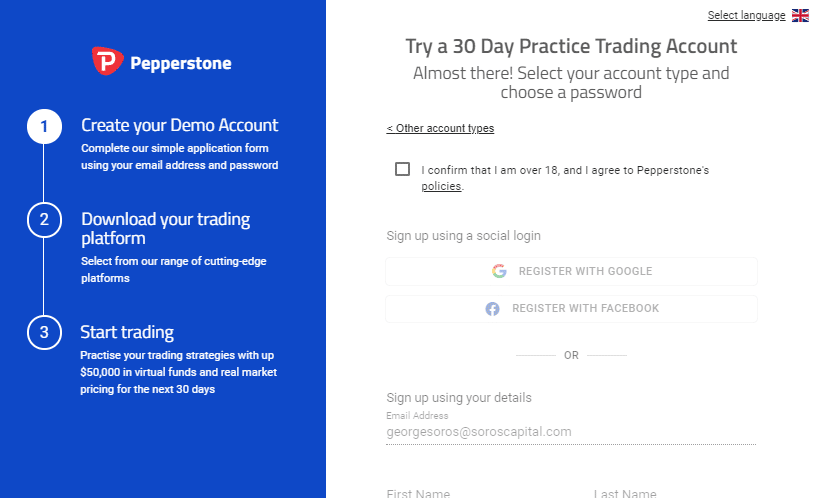Tick the over 18 confirmation checkbox

(x=402, y=169)
